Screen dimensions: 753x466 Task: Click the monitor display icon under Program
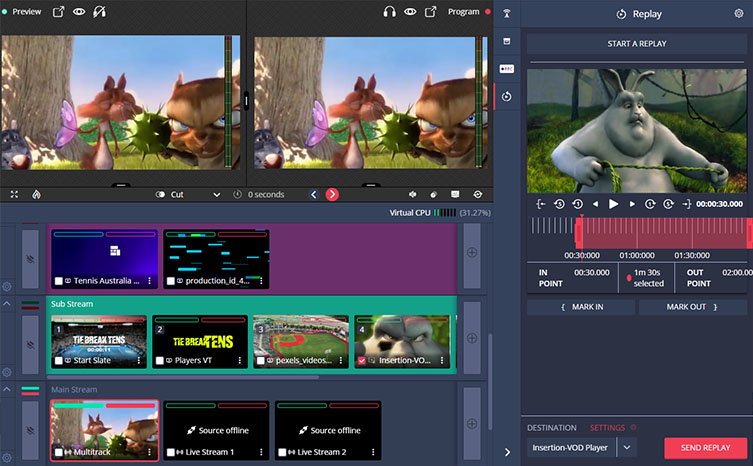pos(455,195)
